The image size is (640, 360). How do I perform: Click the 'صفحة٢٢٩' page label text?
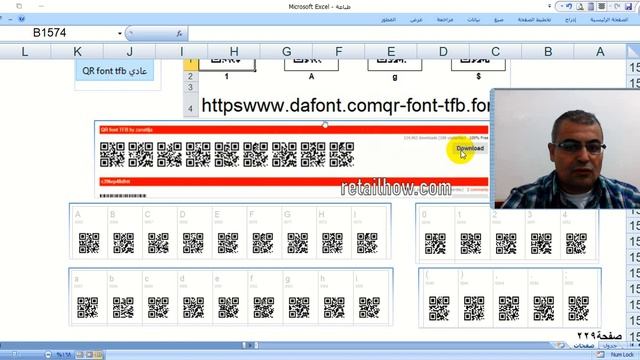[600, 336]
